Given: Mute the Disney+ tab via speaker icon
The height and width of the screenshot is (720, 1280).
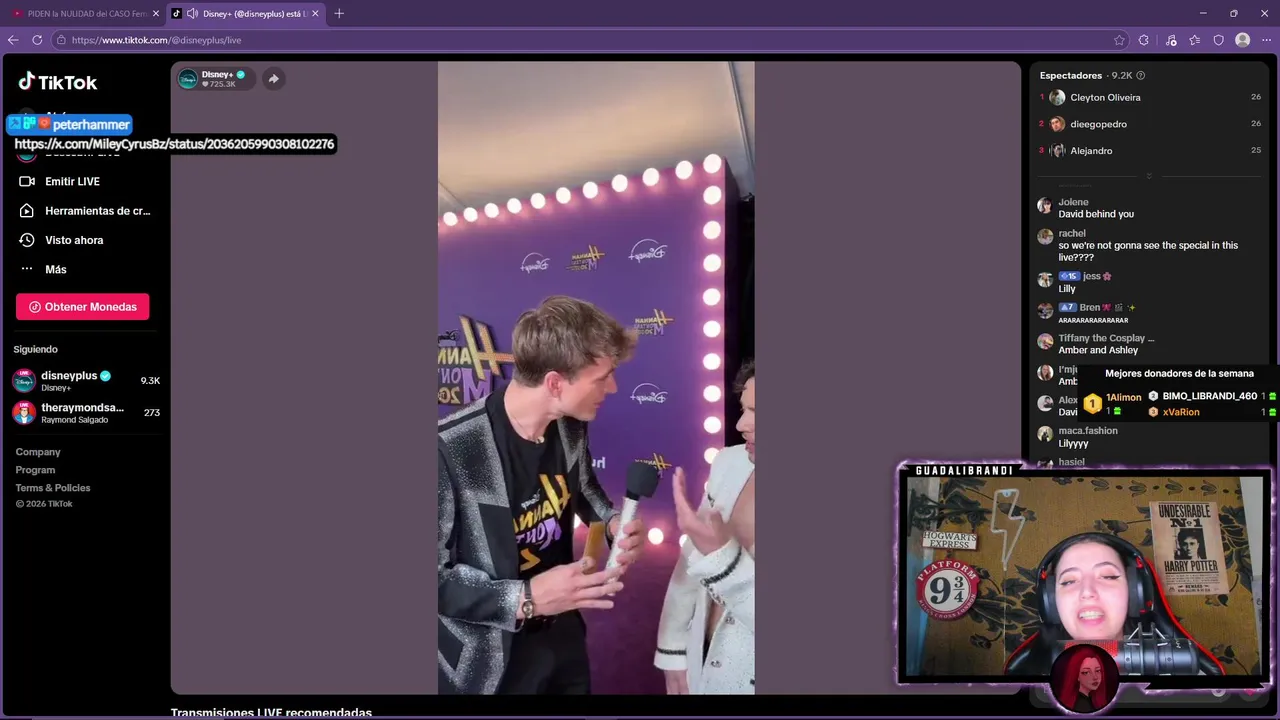Looking at the screenshot, I should pyautogui.click(x=192, y=14).
